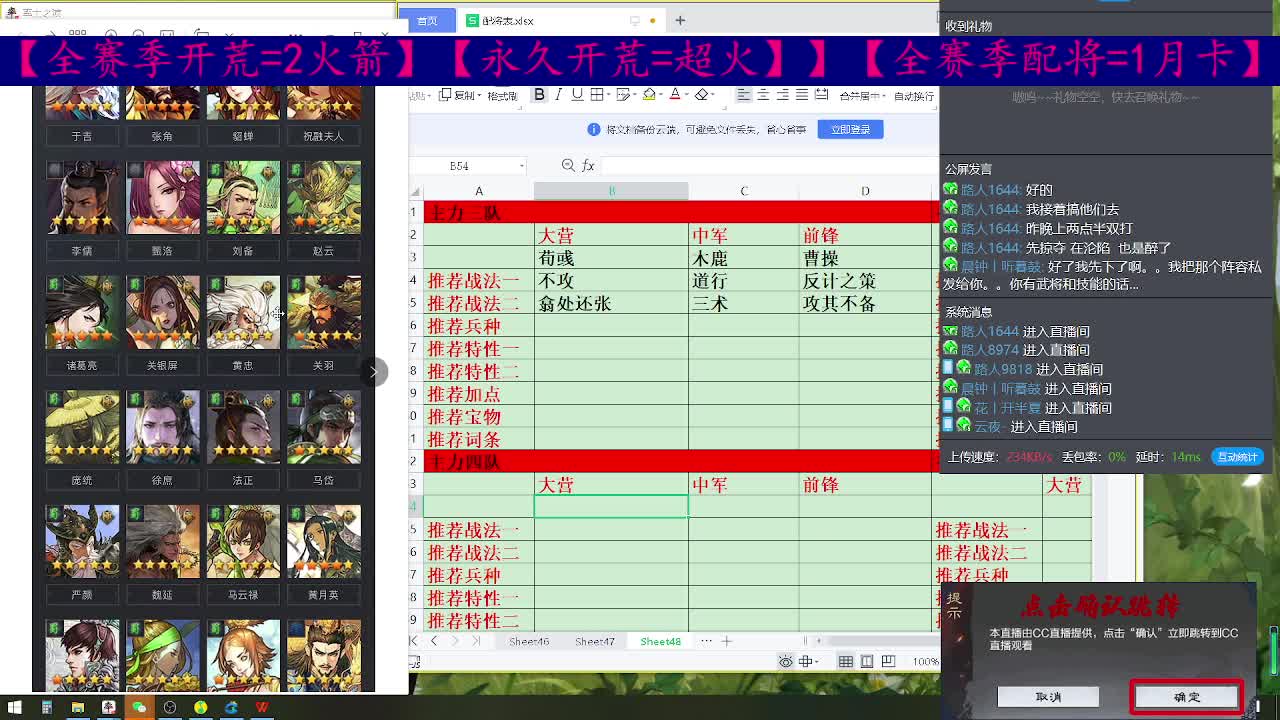Click 取消 in the redirect prompt
This screenshot has width=1280, height=720.
click(1048, 697)
